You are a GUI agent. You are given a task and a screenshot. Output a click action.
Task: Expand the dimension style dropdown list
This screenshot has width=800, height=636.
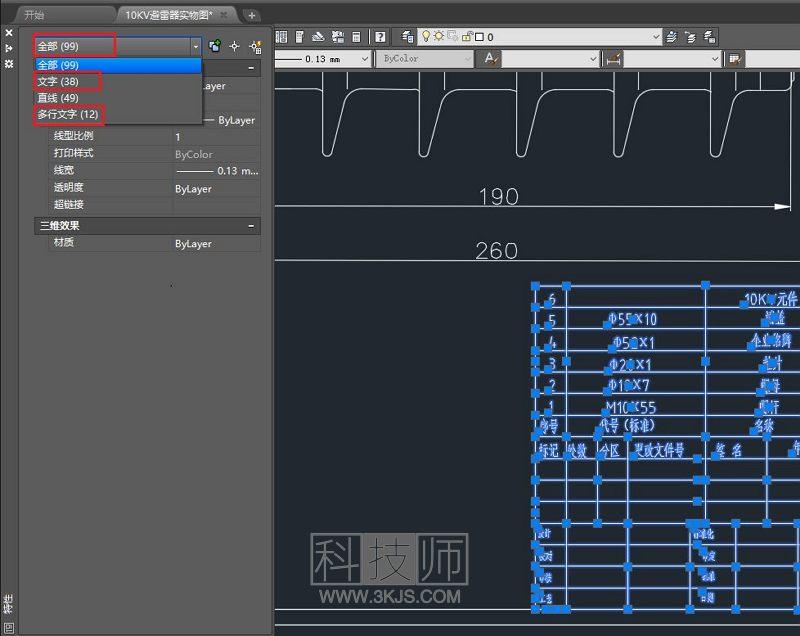[715, 59]
